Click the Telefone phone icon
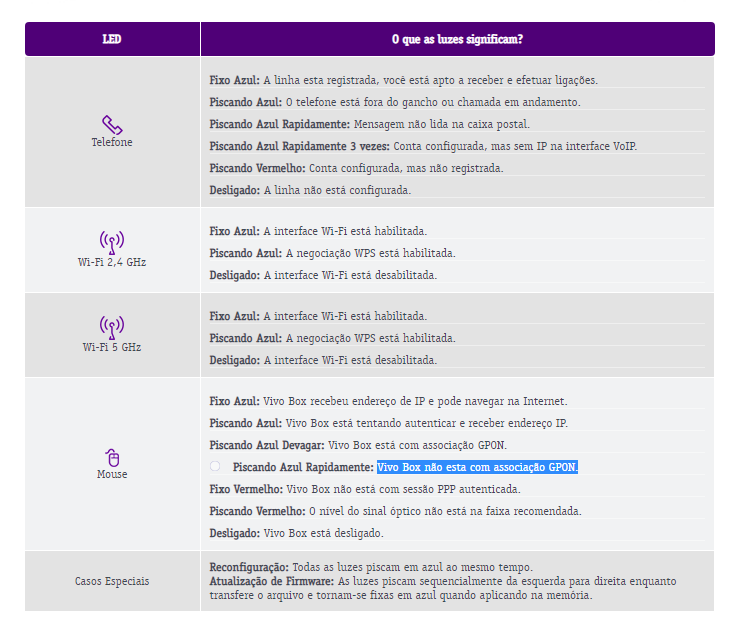Image resolution: width=755 pixels, height=617 pixels. (x=112, y=125)
